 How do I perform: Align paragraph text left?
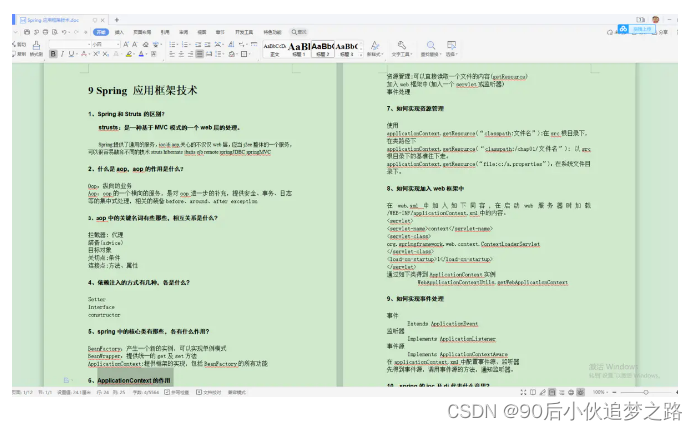click(172, 54)
